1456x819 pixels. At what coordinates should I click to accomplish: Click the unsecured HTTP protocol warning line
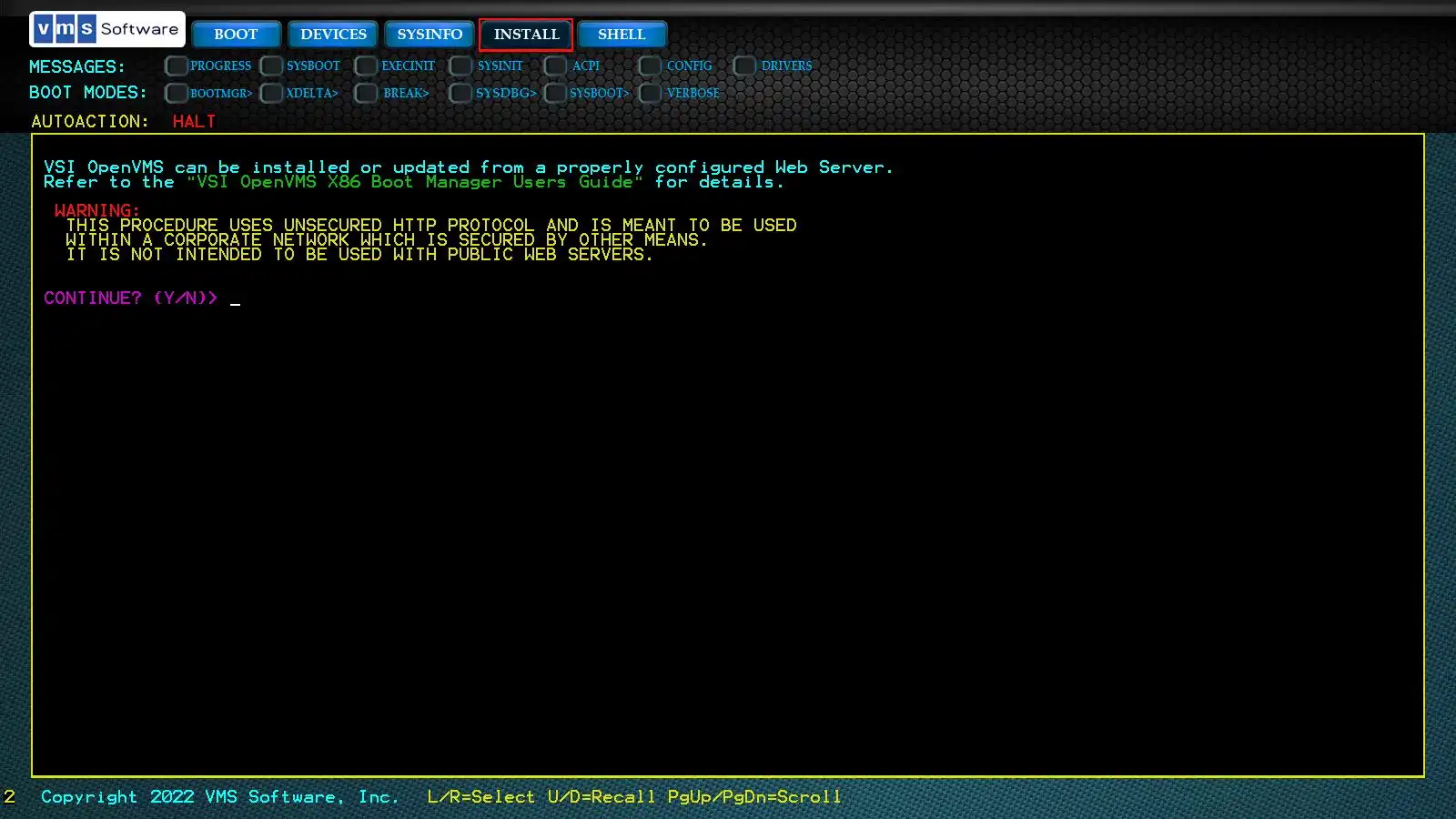(430, 225)
